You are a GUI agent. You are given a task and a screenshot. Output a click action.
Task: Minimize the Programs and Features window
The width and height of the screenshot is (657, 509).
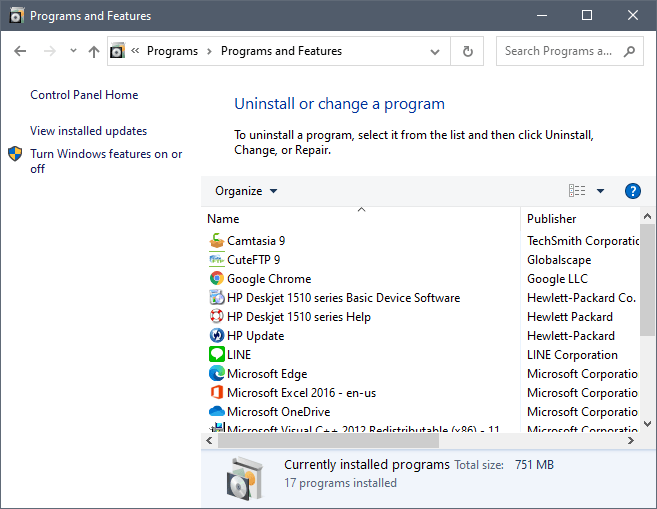542,16
